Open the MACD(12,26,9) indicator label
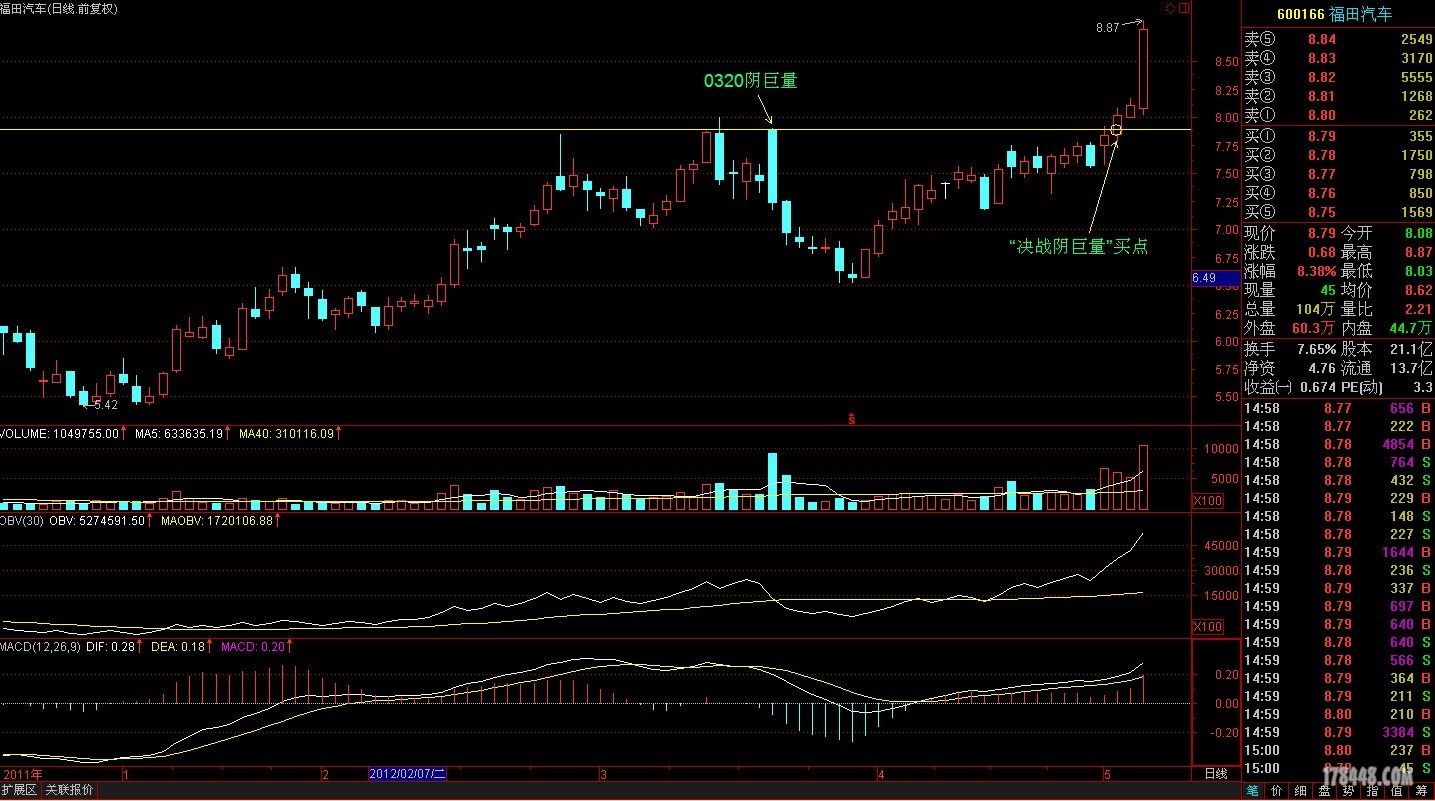Image resolution: width=1435 pixels, height=801 pixels. 40,647
